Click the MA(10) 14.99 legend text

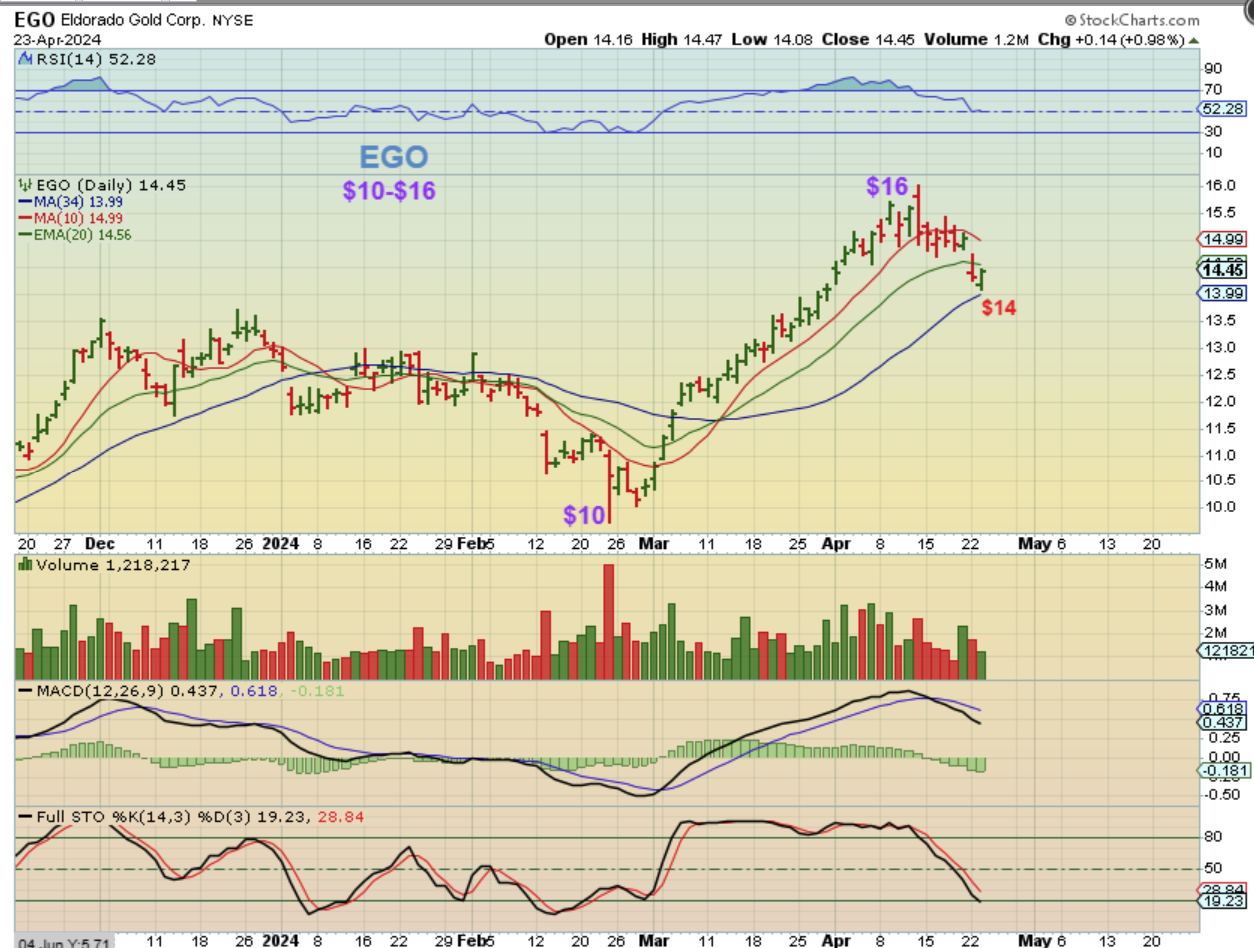pos(79,218)
